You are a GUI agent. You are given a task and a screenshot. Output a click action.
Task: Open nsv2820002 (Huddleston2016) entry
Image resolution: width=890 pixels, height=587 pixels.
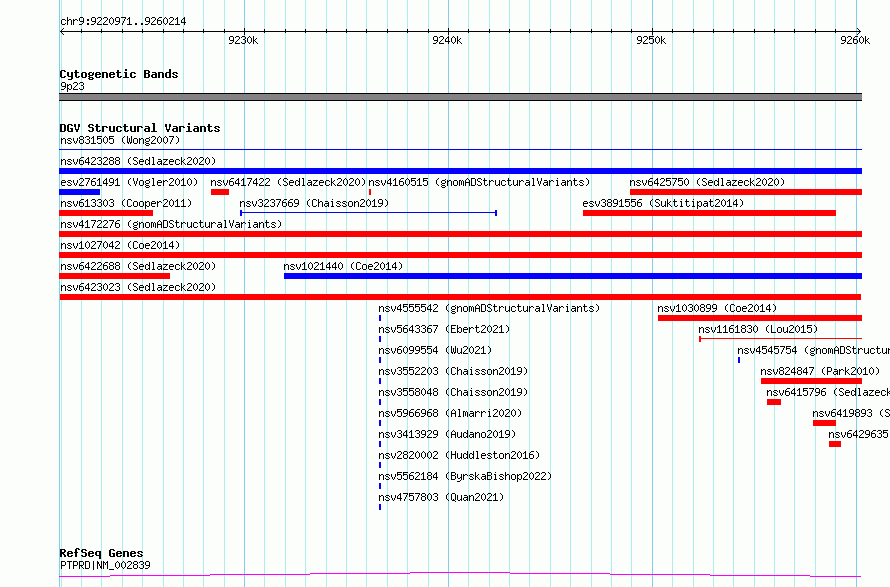point(459,455)
